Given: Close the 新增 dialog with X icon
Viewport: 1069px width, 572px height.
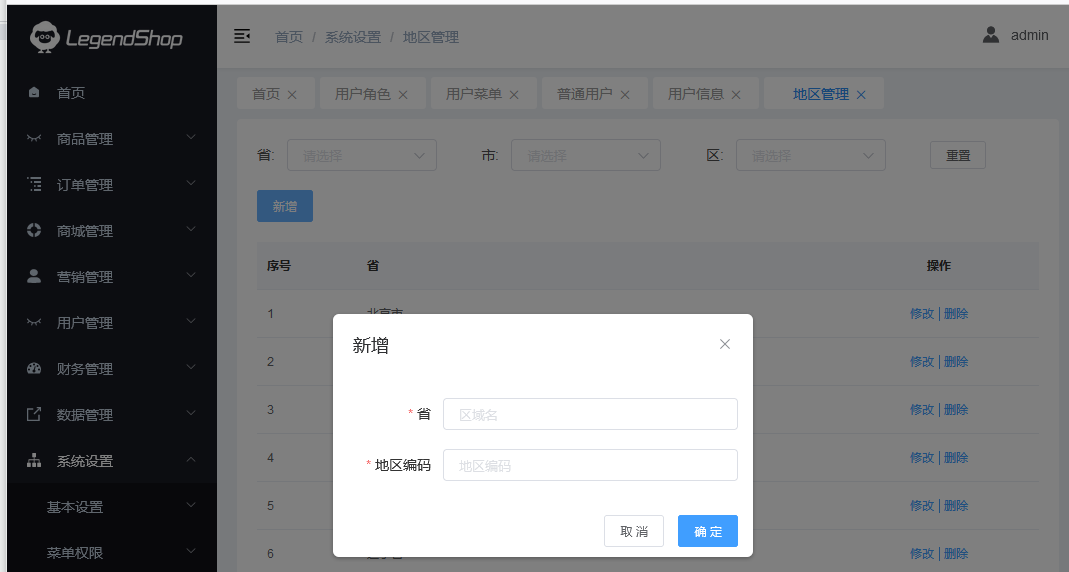Looking at the screenshot, I should pyautogui.click(x=725, y=344).
